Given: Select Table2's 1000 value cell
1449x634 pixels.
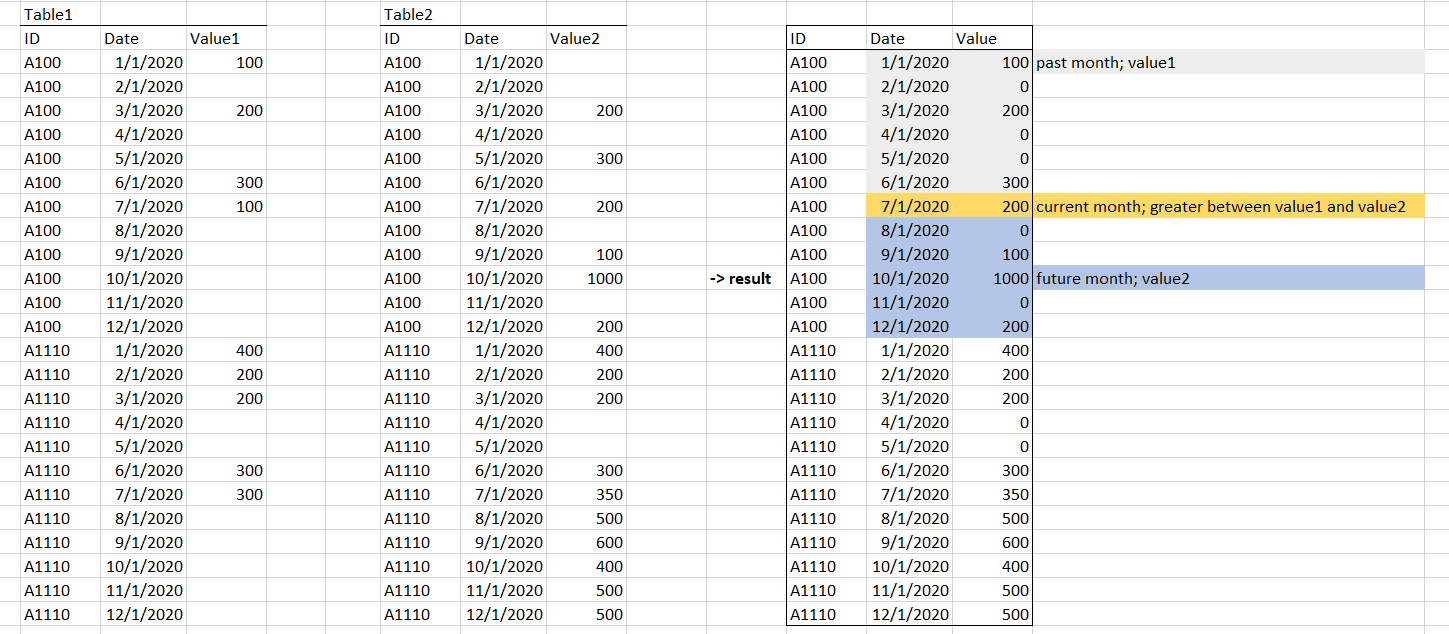Looking at the screenshot, I should point(586,278).
